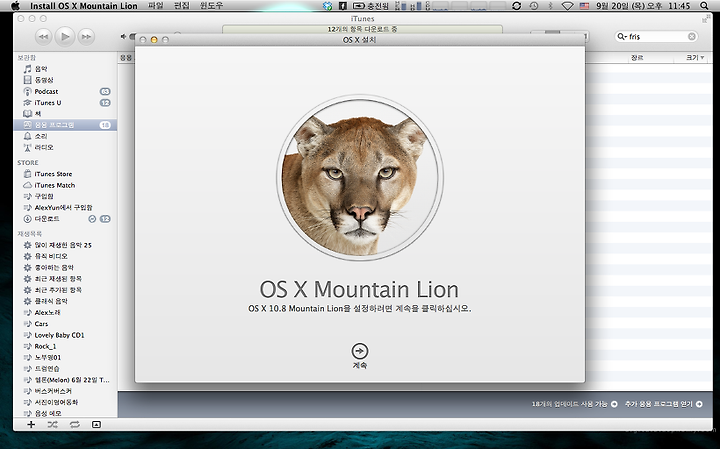Click the add playlist plus button
This screenshot has height=449, width=720.
[x=31, y=425]
